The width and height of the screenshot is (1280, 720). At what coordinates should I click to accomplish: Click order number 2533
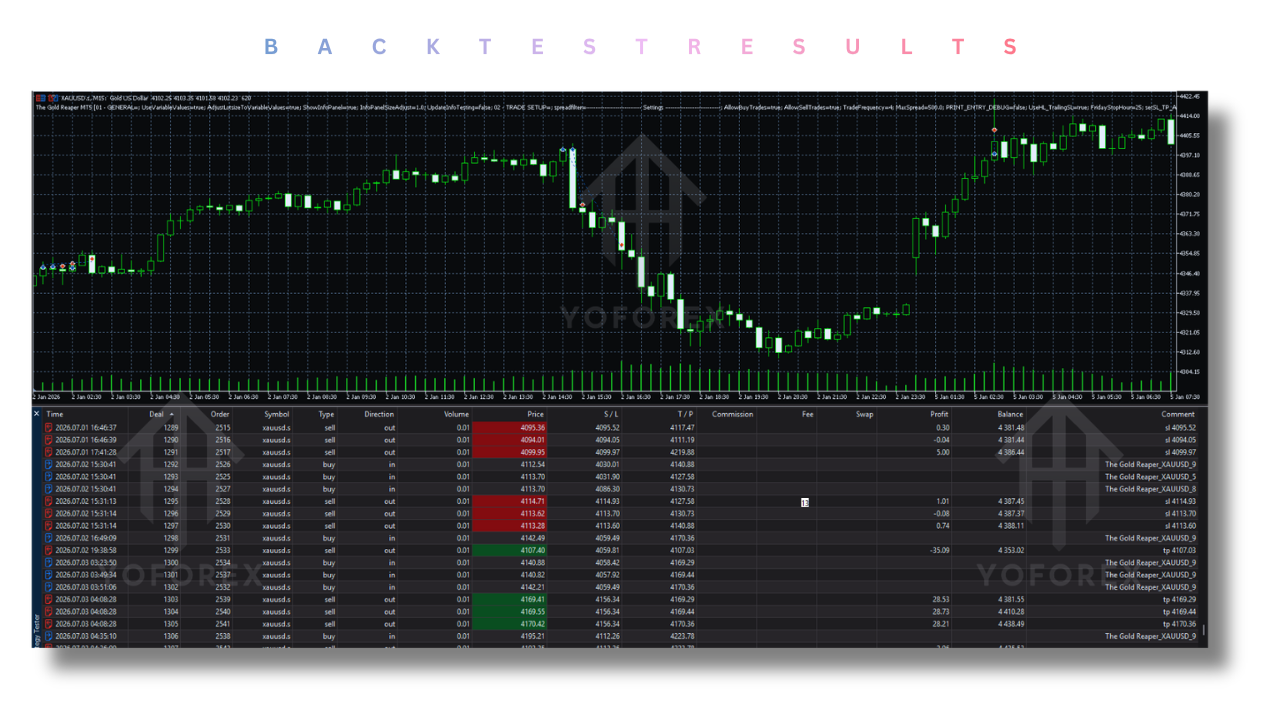[x=223, y=550]
